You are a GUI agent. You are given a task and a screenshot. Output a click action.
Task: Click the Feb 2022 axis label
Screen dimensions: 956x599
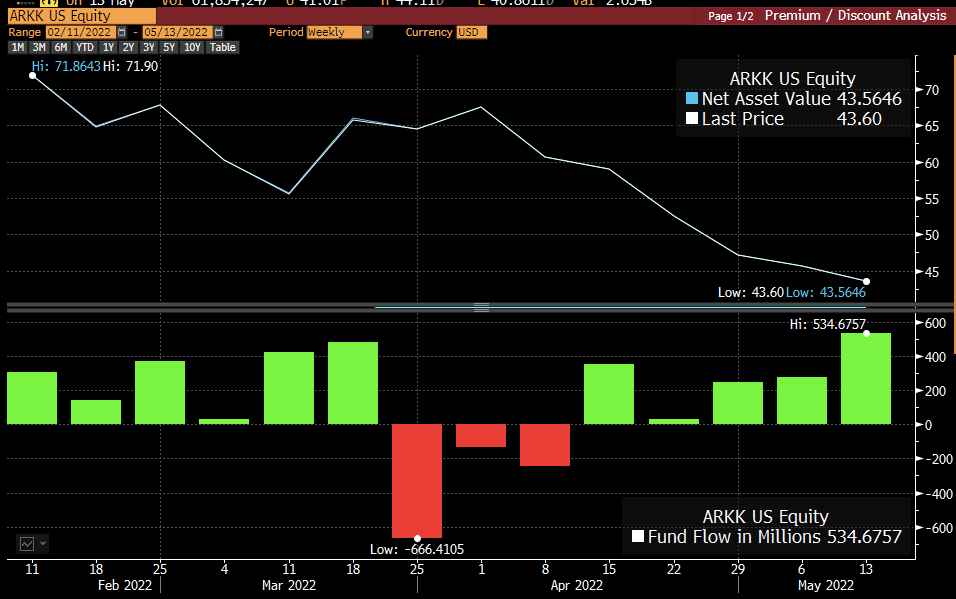coord(125,586)
